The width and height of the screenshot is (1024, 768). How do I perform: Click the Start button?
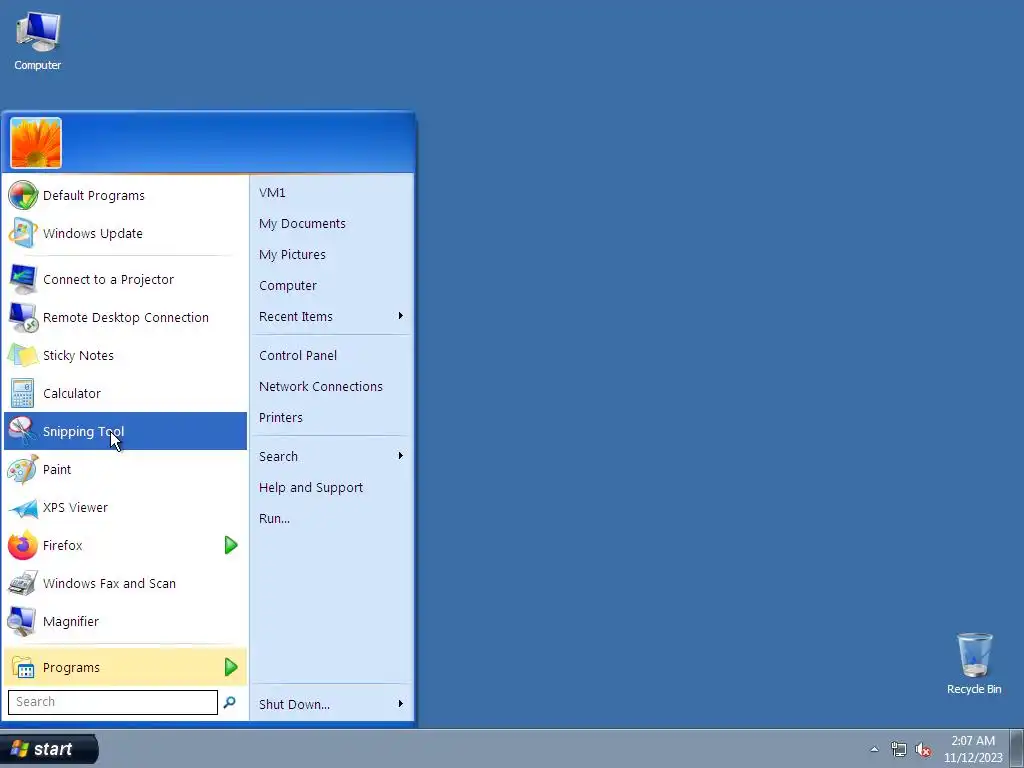tap(49, 749)
